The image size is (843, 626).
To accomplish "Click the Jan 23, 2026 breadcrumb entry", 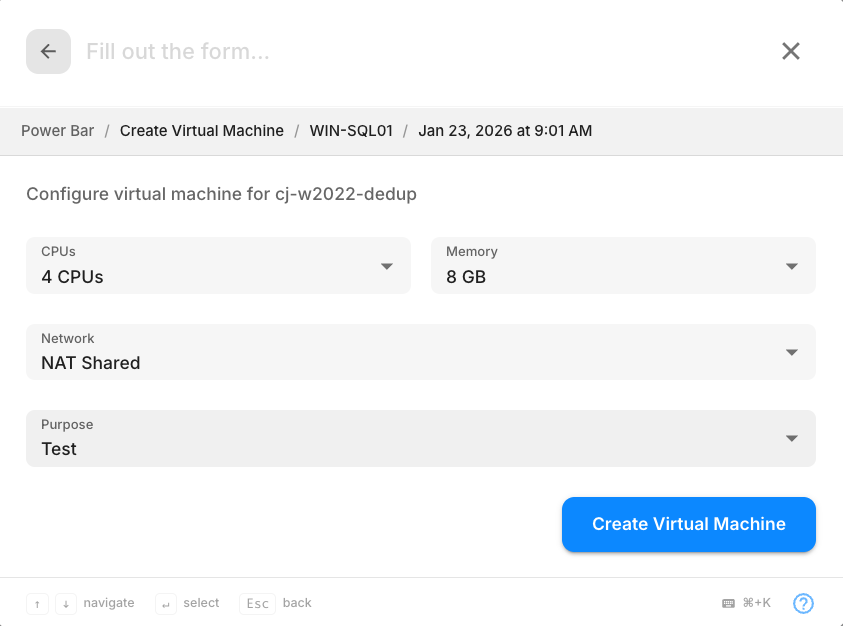I will [505, 131].
